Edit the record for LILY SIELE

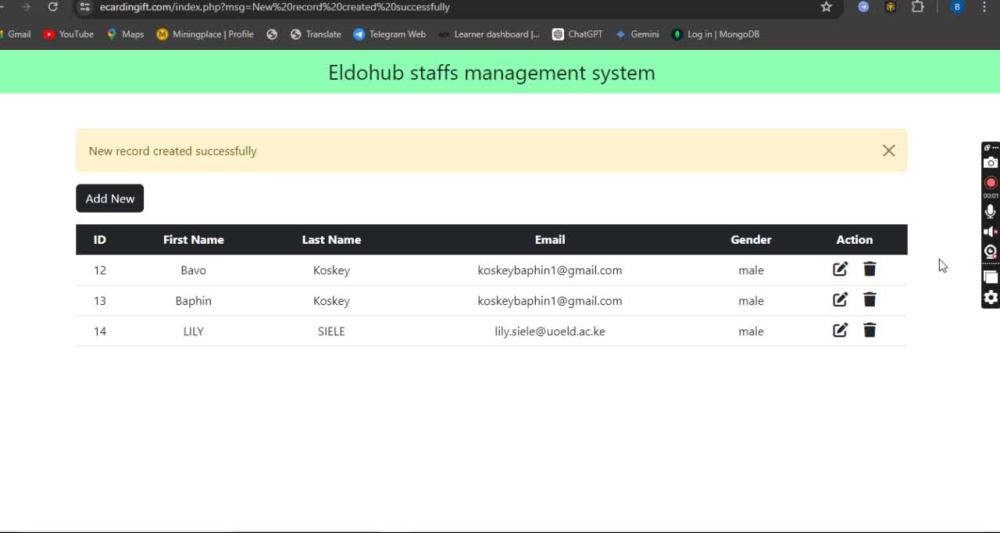[840, 330]
